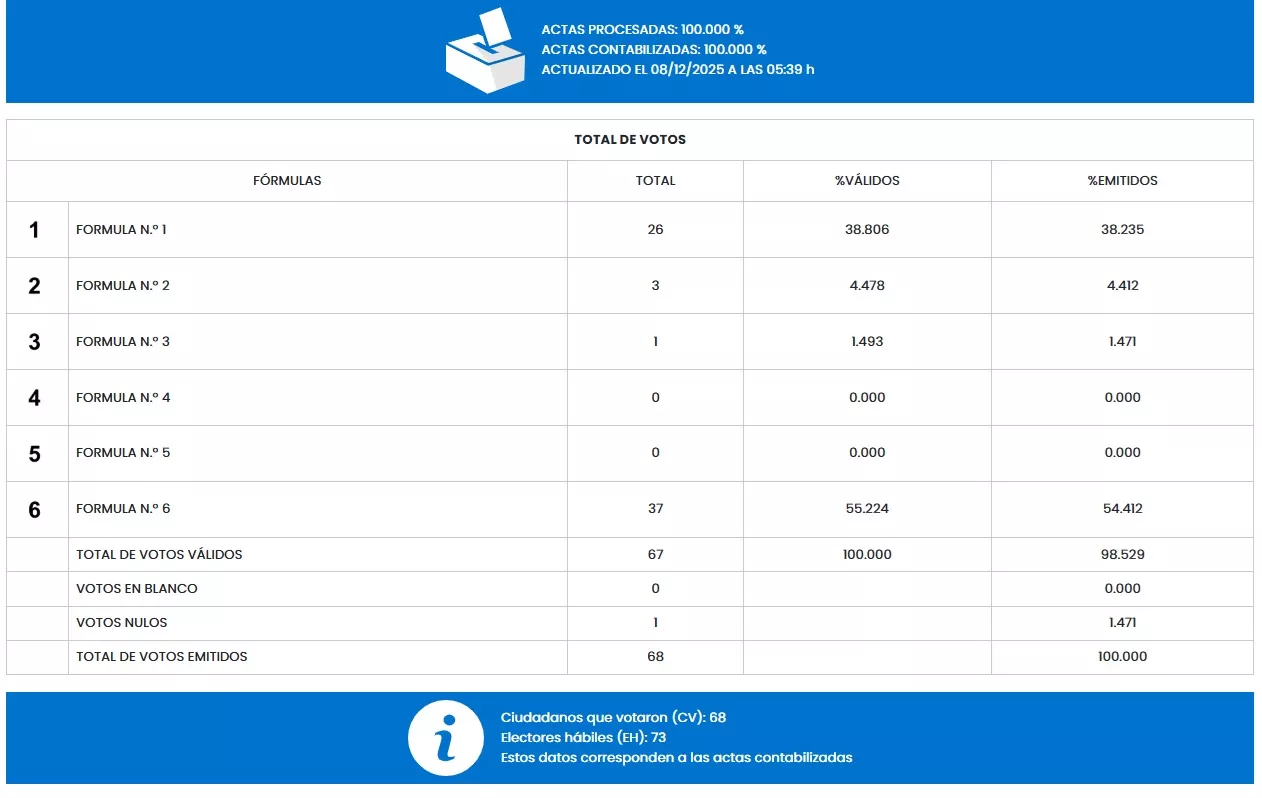1262x798 pixels.
Task: Select the VOTOS EN BLANCO row
Action: 137,589
